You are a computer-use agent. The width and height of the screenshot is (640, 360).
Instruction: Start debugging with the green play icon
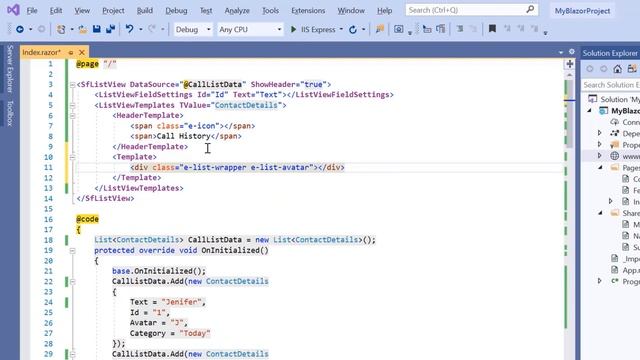(x=293, y=29)
